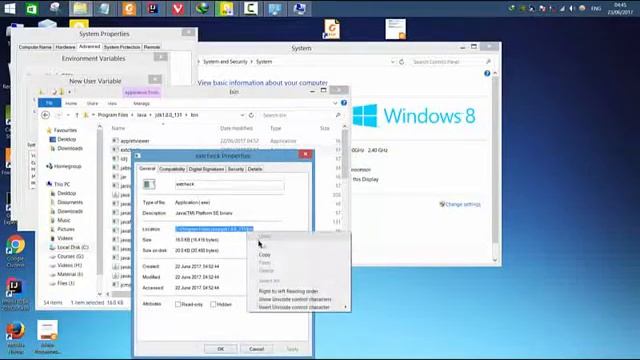Open IntelliJ IDEA from the taskbar
This screenshot has width=640, height=360.
pyautogui.click(x=153, y=9)
